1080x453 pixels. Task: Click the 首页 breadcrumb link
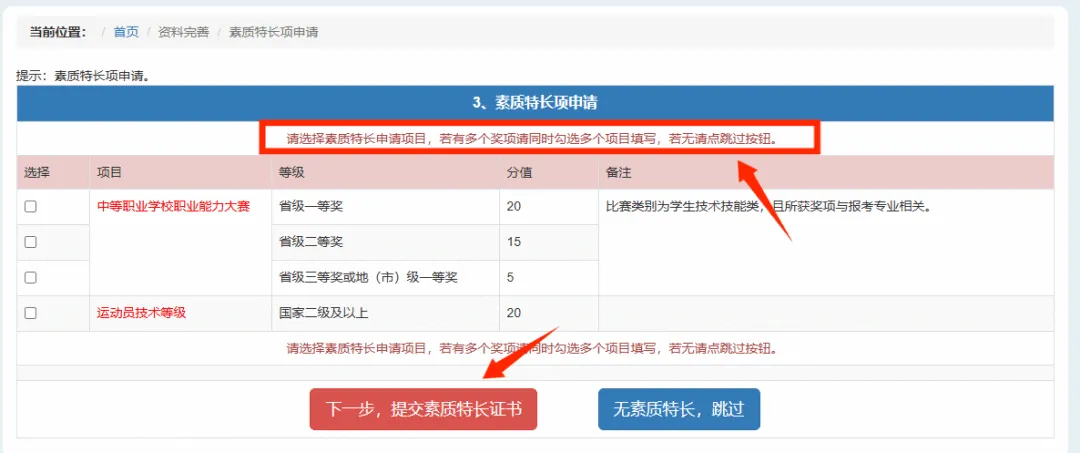126,32
